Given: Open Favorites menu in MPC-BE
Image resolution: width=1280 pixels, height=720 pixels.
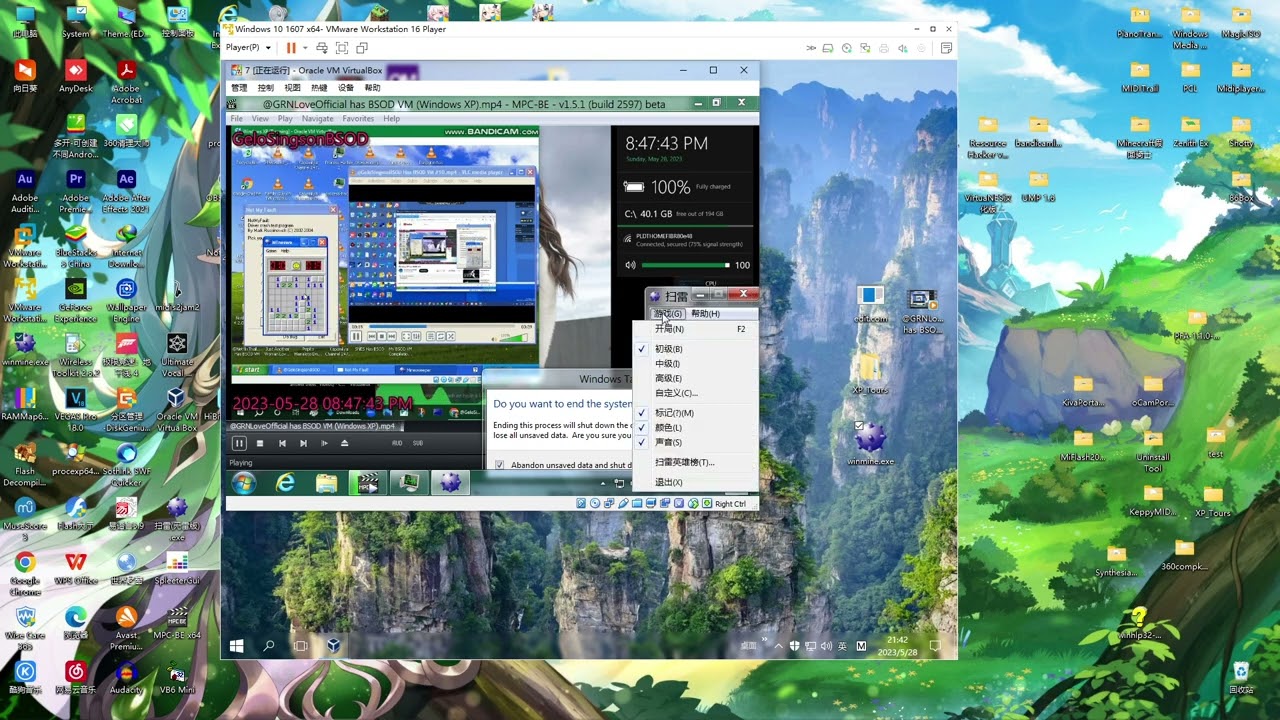Looking at the screenshot, I should click(358, 119).
